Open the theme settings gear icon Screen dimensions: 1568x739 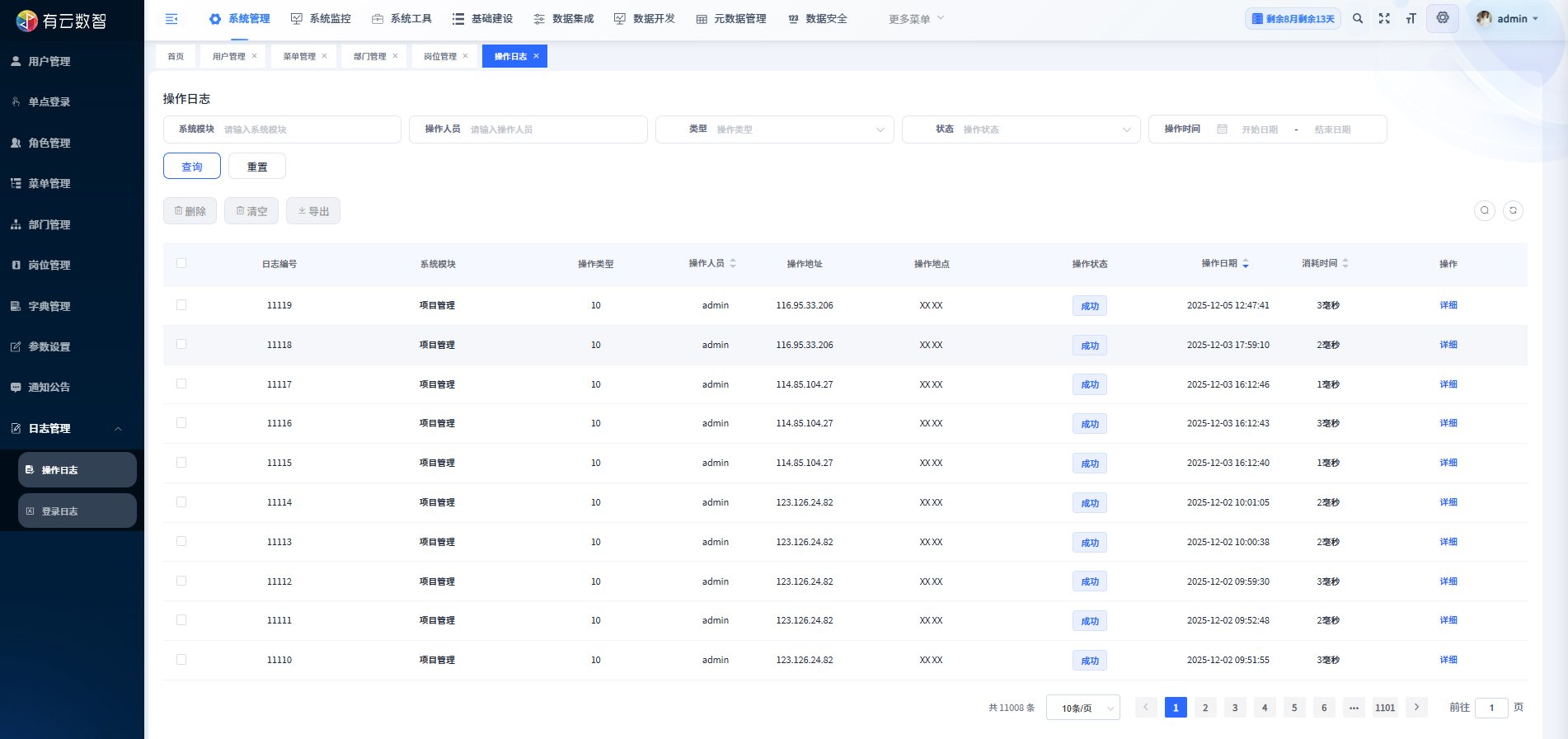point(1443,18)
